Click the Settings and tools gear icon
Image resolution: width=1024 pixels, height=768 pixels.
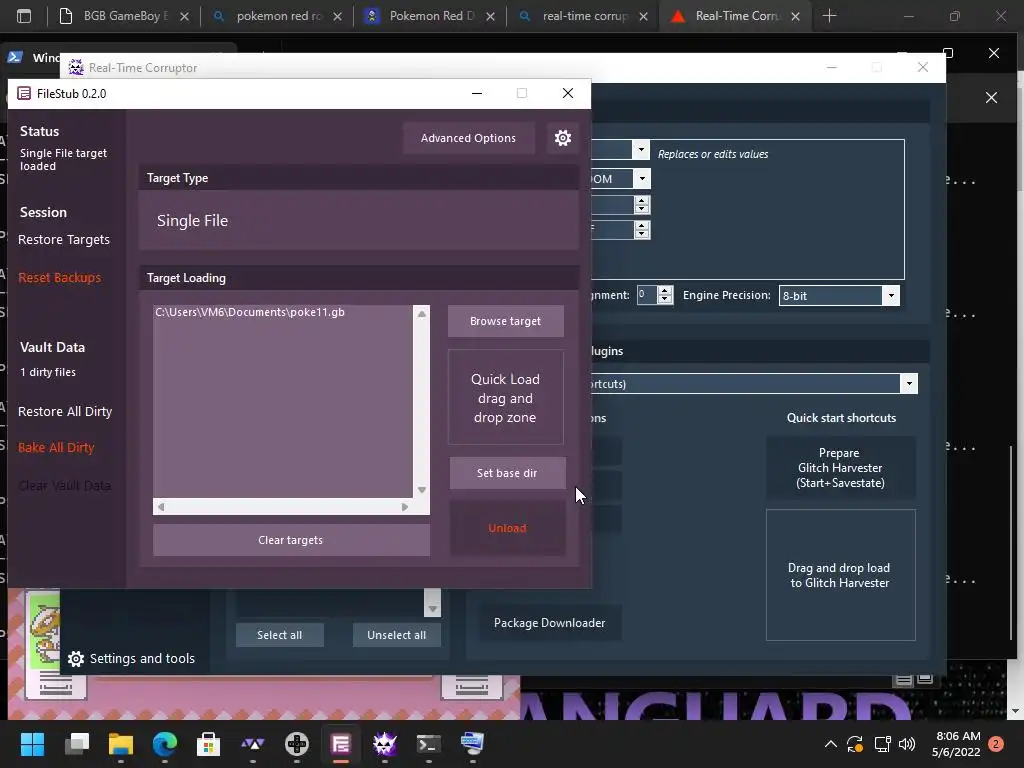76,659
